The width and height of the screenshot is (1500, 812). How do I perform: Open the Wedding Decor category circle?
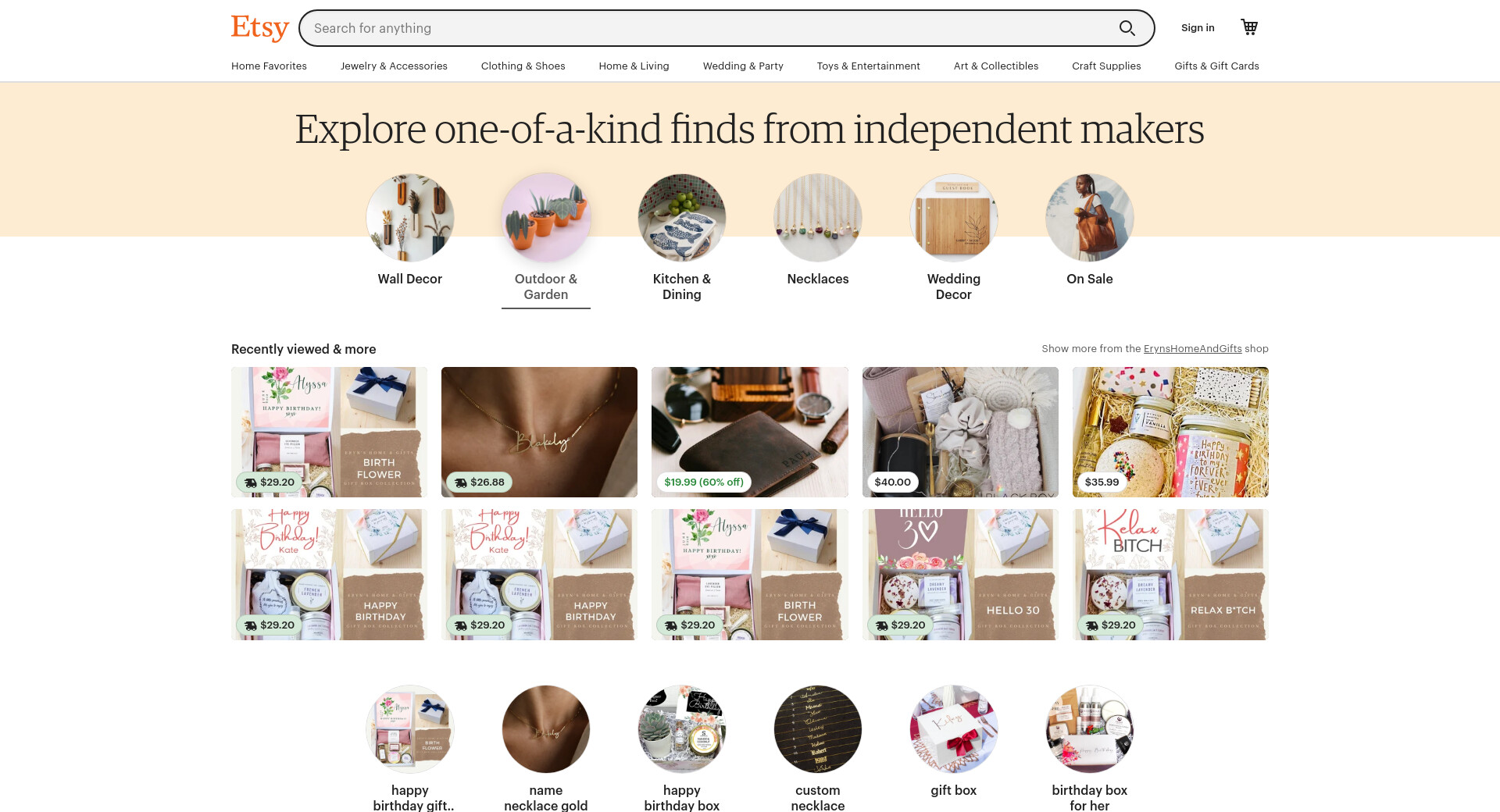954,218
